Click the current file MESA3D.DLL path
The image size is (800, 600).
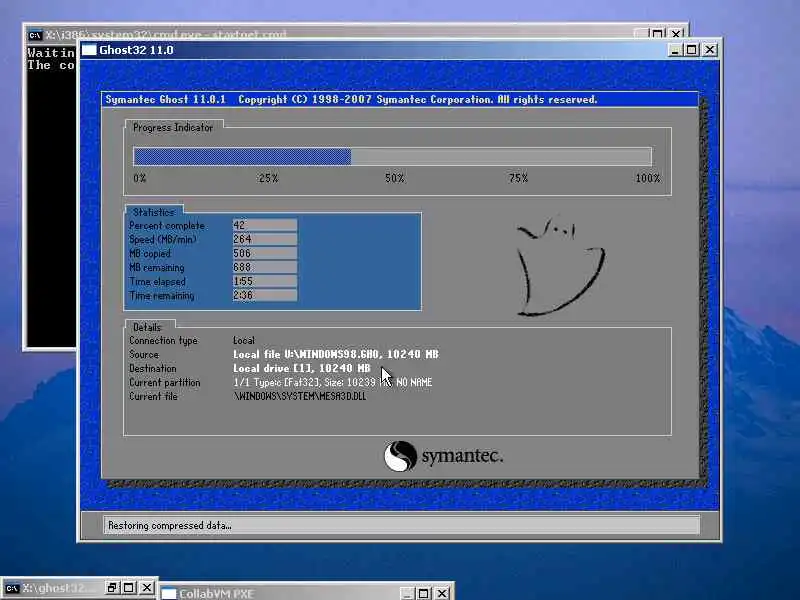click(300, 396)
